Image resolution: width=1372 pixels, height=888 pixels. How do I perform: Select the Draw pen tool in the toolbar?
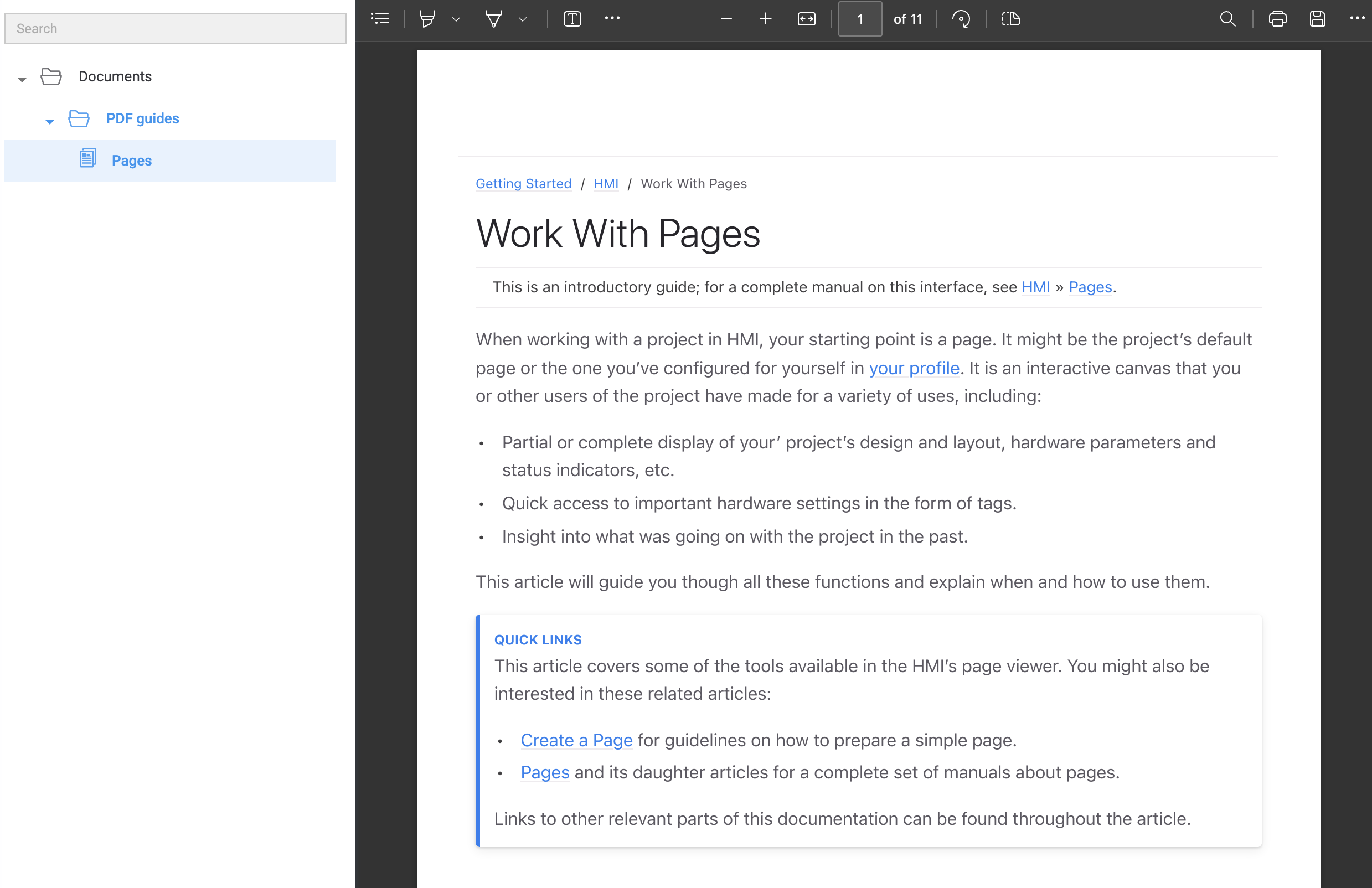[493, 19]
